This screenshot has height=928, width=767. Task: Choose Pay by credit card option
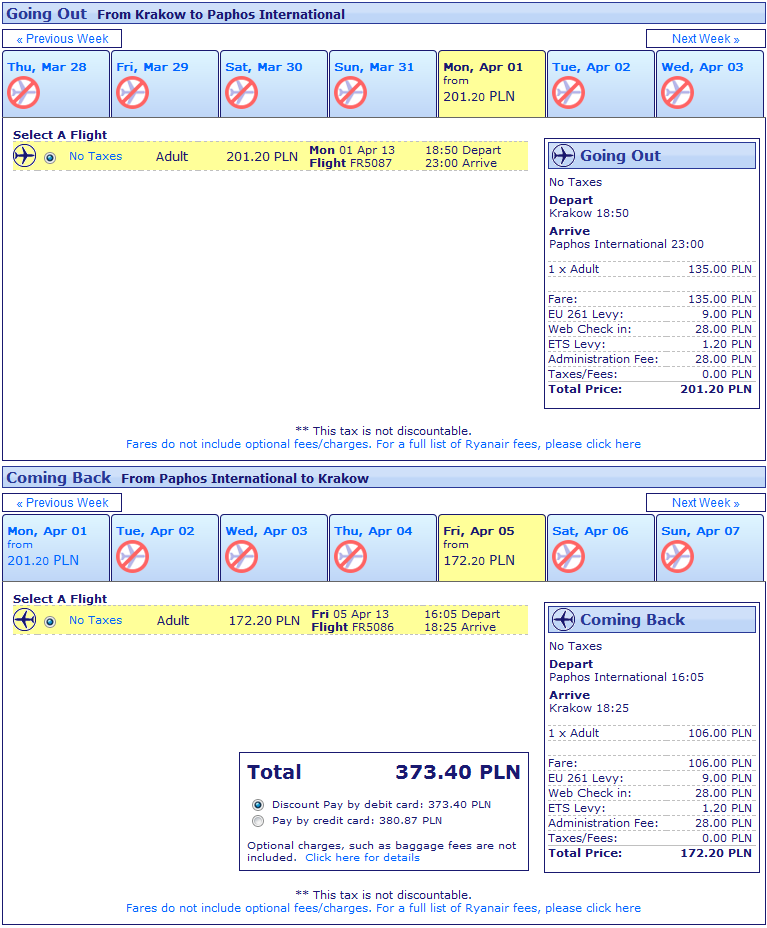tap(258, 821)
